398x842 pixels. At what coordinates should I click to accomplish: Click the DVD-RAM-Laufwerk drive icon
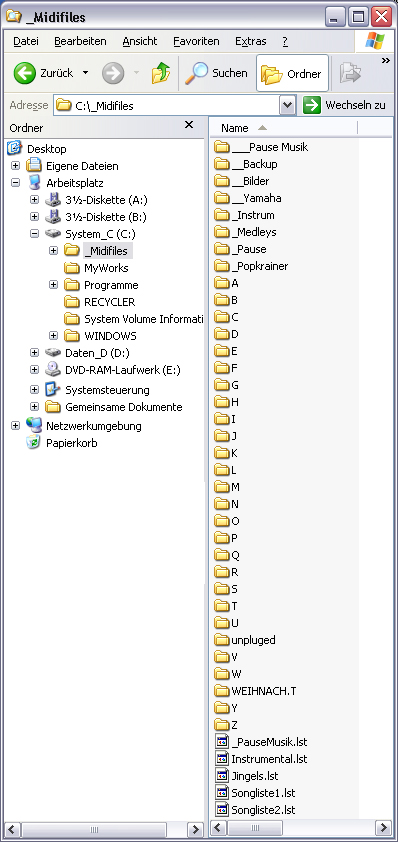[53, 370]
